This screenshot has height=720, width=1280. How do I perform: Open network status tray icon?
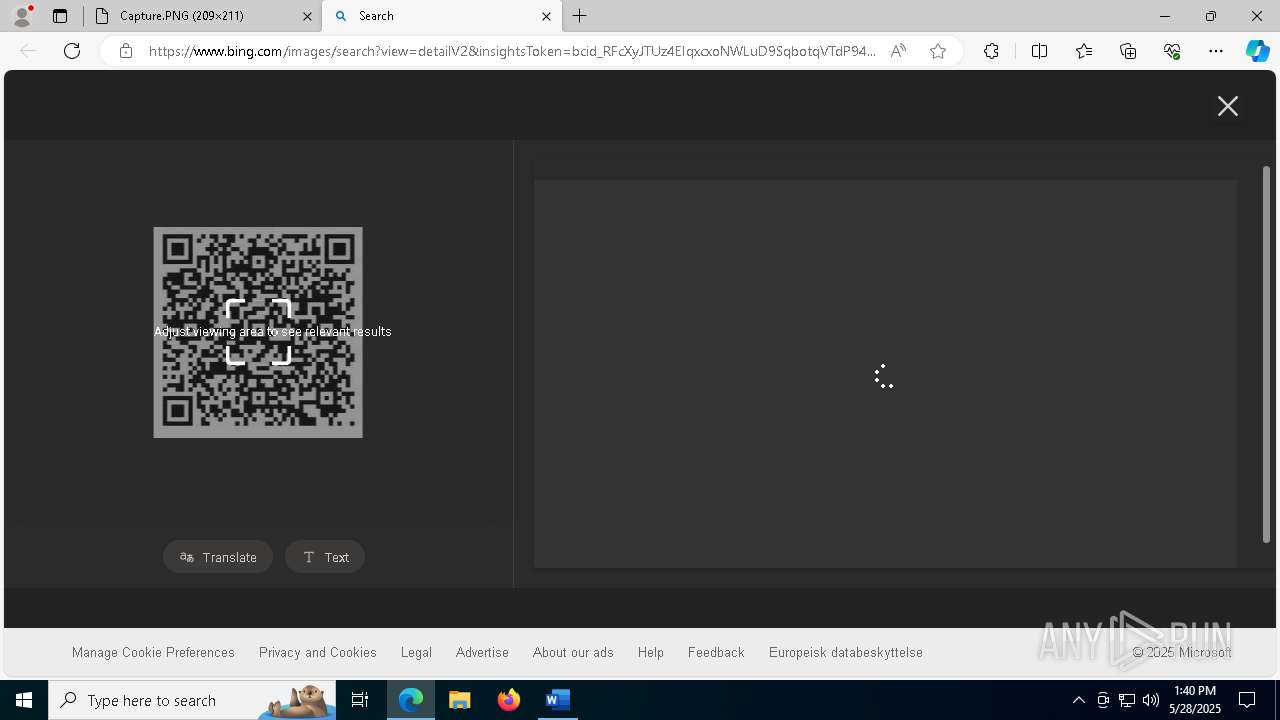pyautogui.click(x=1127, y=700)
